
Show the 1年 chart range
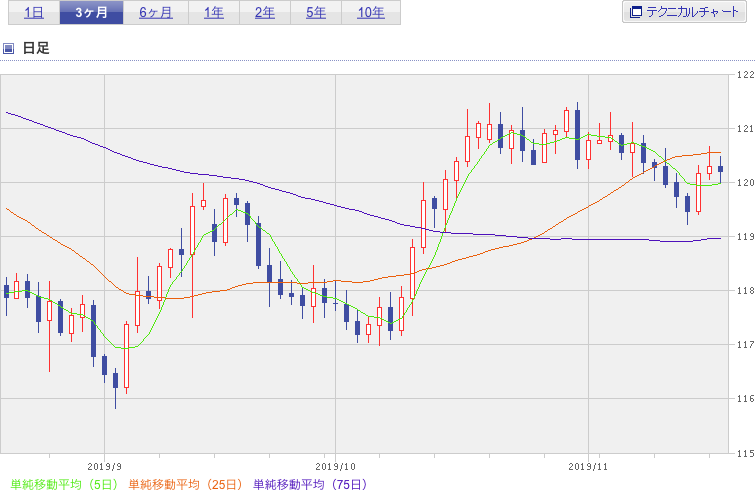pos(214,13)
